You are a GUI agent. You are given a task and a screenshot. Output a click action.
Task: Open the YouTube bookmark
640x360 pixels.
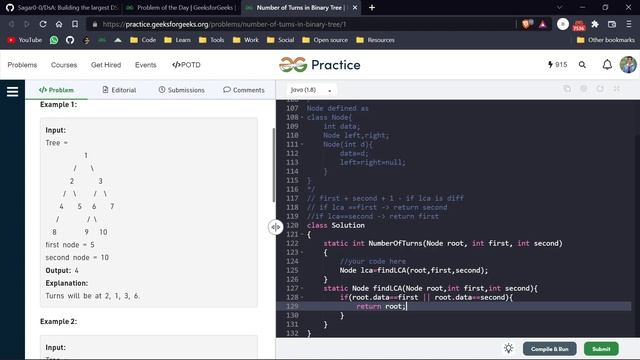tap(24, 40)
